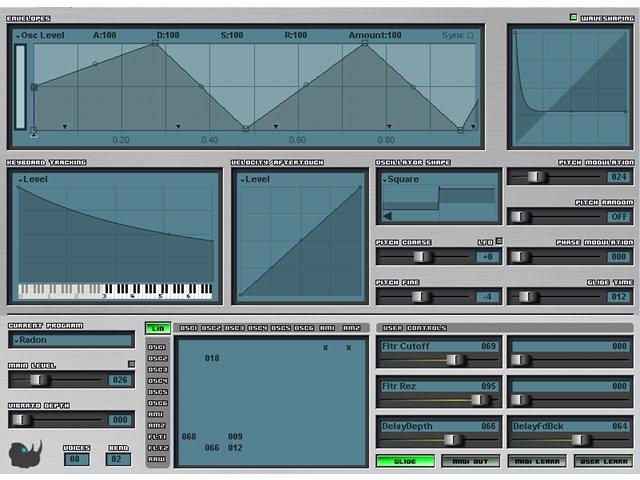Image resolution: width=640 pixels, height=480 pixels.
Task: Click the piano keyboard in Keyboard Tracking
Action: (115, 290)
